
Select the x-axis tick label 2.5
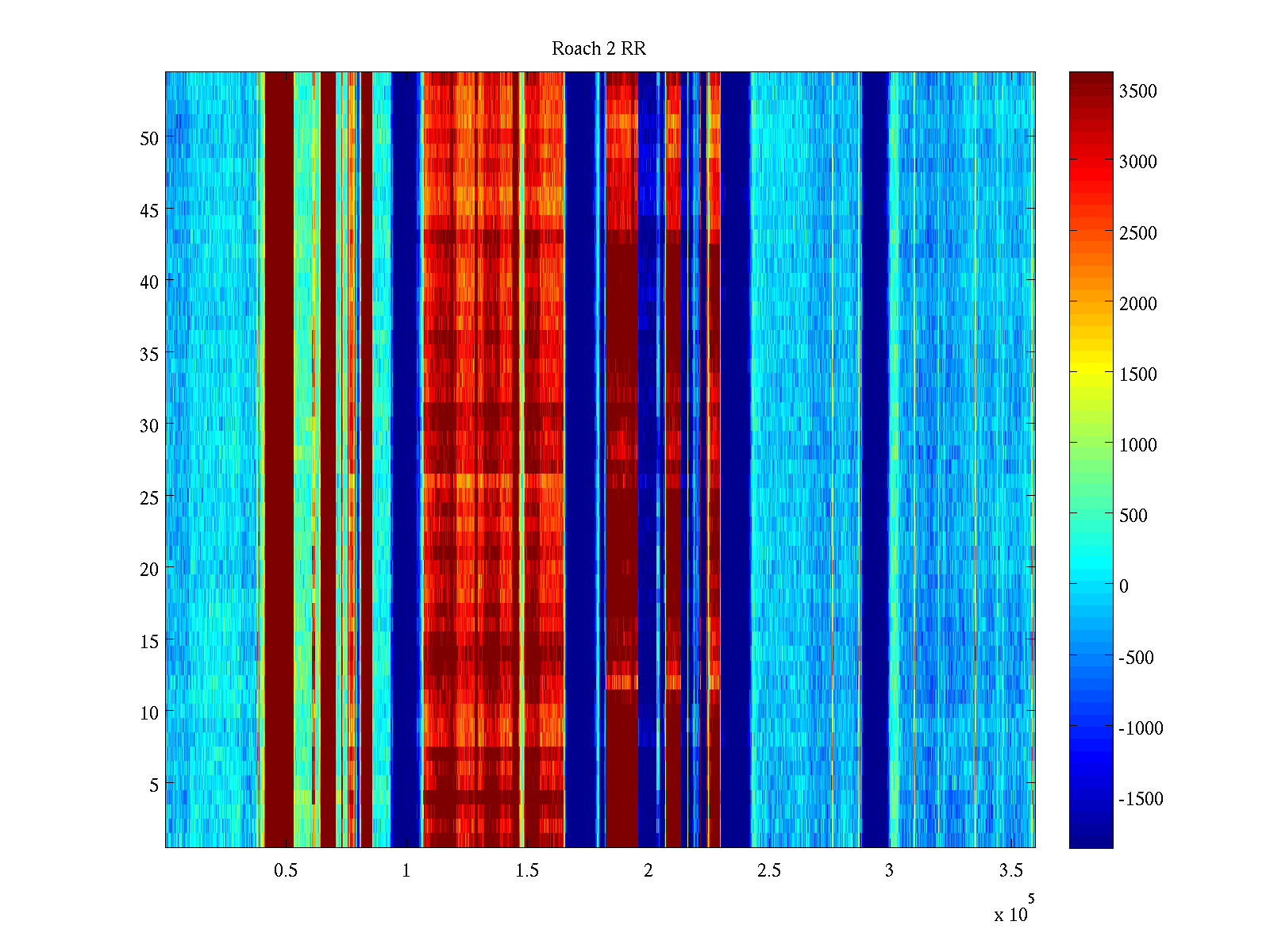[x=768, y=871]
